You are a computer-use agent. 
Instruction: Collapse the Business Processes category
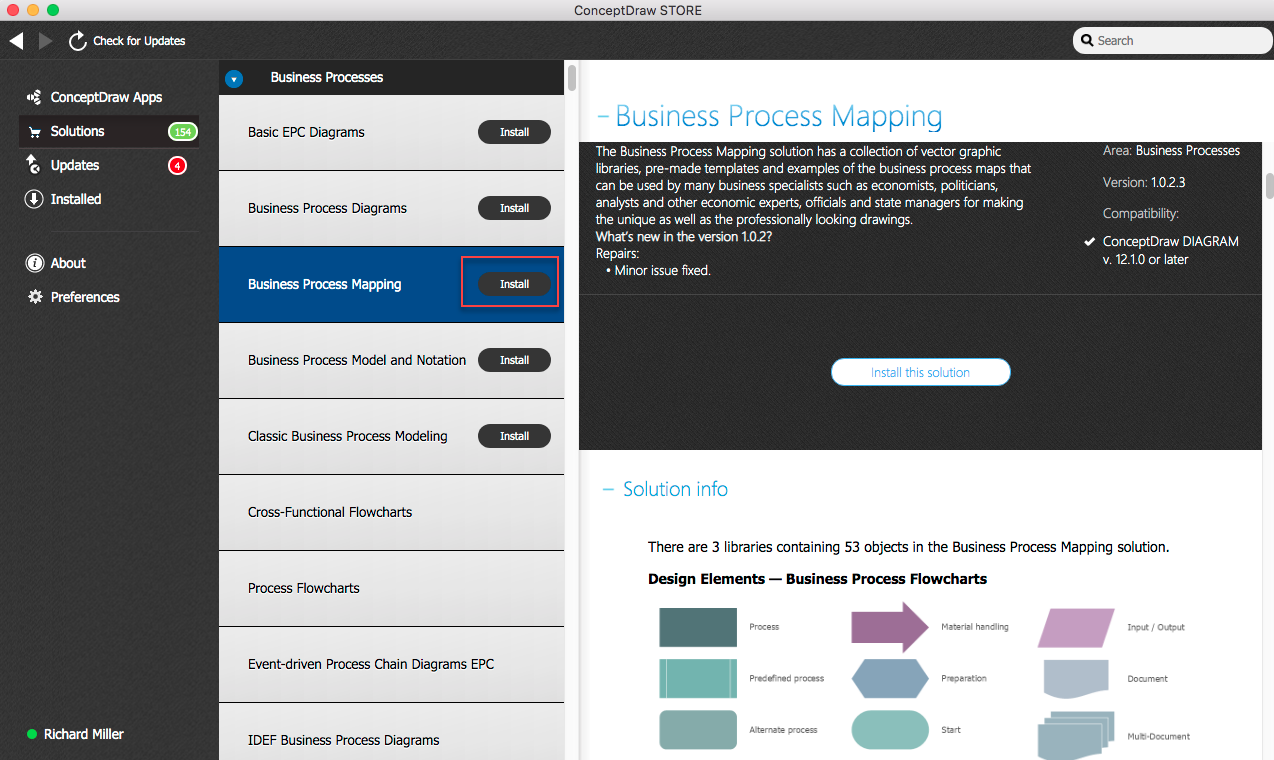(234, 78)
